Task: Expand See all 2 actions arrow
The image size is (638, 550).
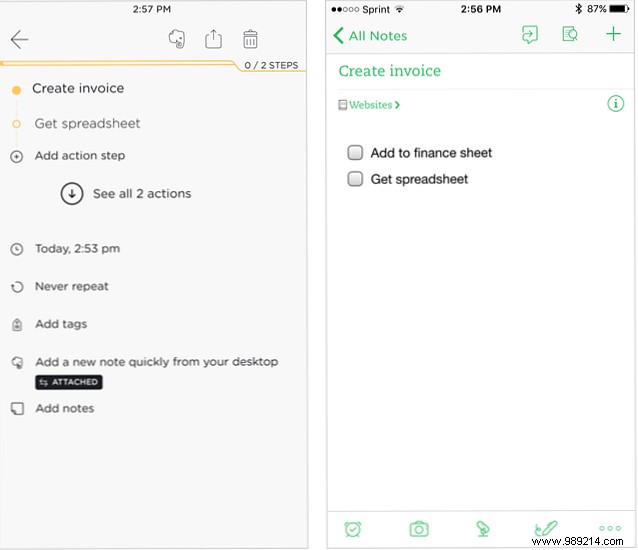Action: (x=72, y=194)
